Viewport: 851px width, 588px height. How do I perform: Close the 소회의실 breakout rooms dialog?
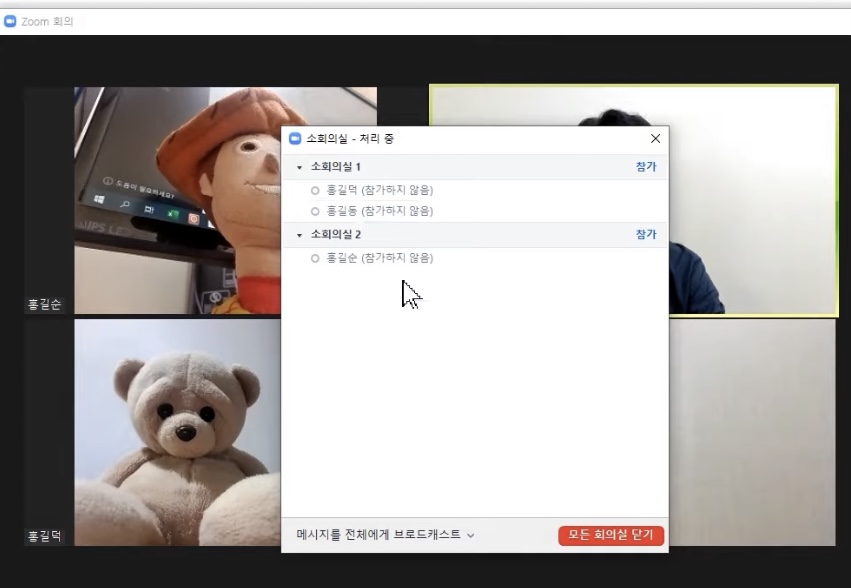(655, 138)
